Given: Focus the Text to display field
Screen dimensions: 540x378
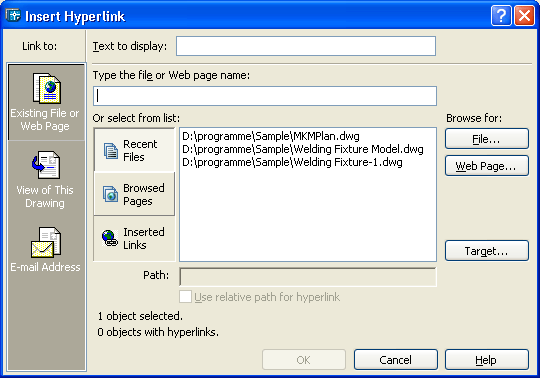Looking at the screenshot, I should (x=306, y=46).
